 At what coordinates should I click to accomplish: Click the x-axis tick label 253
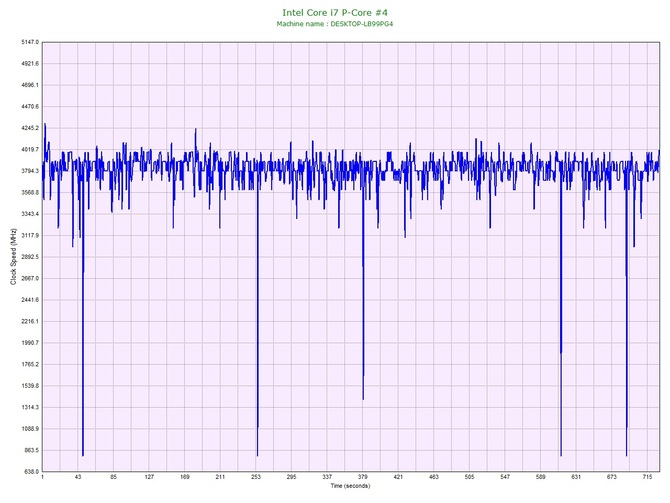pos(256,477)
